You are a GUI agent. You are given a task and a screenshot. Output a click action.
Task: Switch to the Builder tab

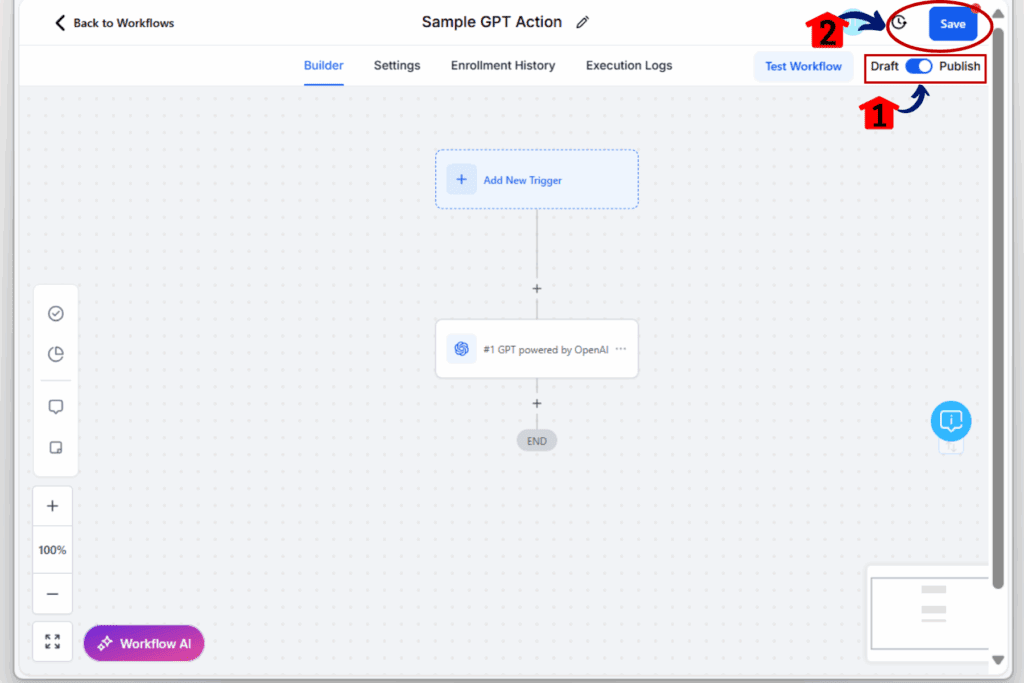323,65
